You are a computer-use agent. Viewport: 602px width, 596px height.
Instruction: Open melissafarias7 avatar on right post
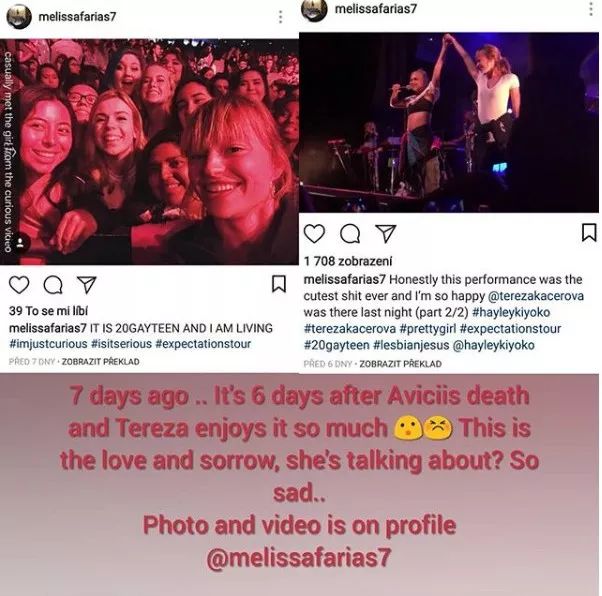(314, 8)
